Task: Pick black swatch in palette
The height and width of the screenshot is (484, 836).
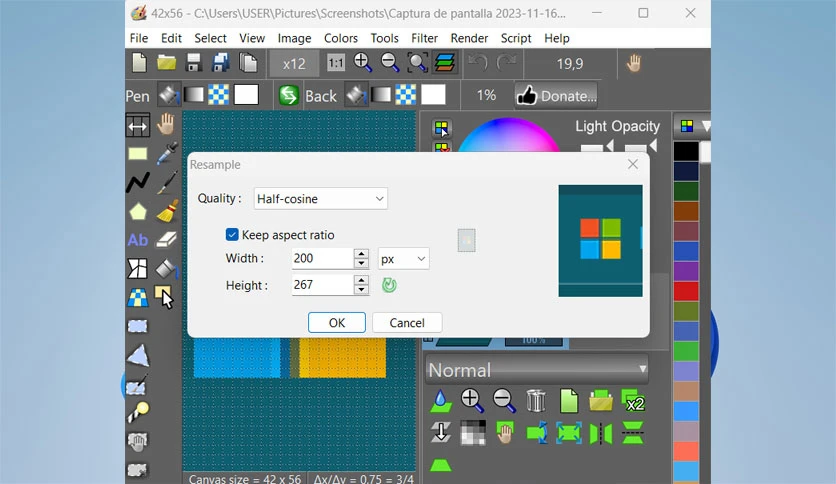Action: click(686, 151)
